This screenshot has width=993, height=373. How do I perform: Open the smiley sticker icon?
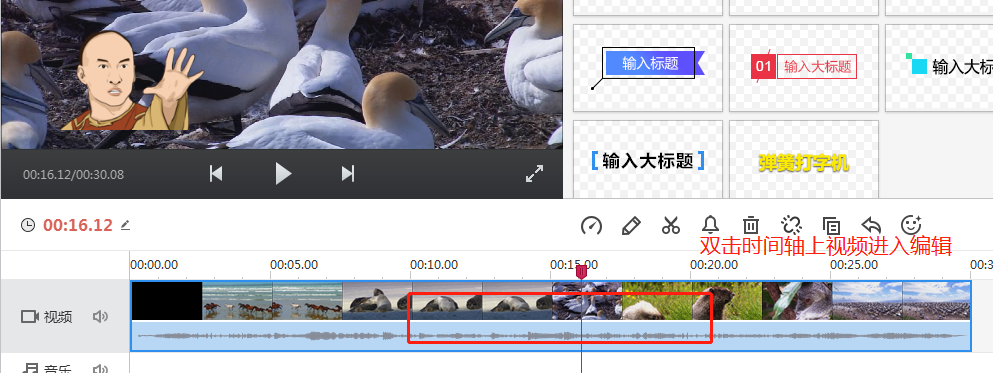tap(911, 225)
